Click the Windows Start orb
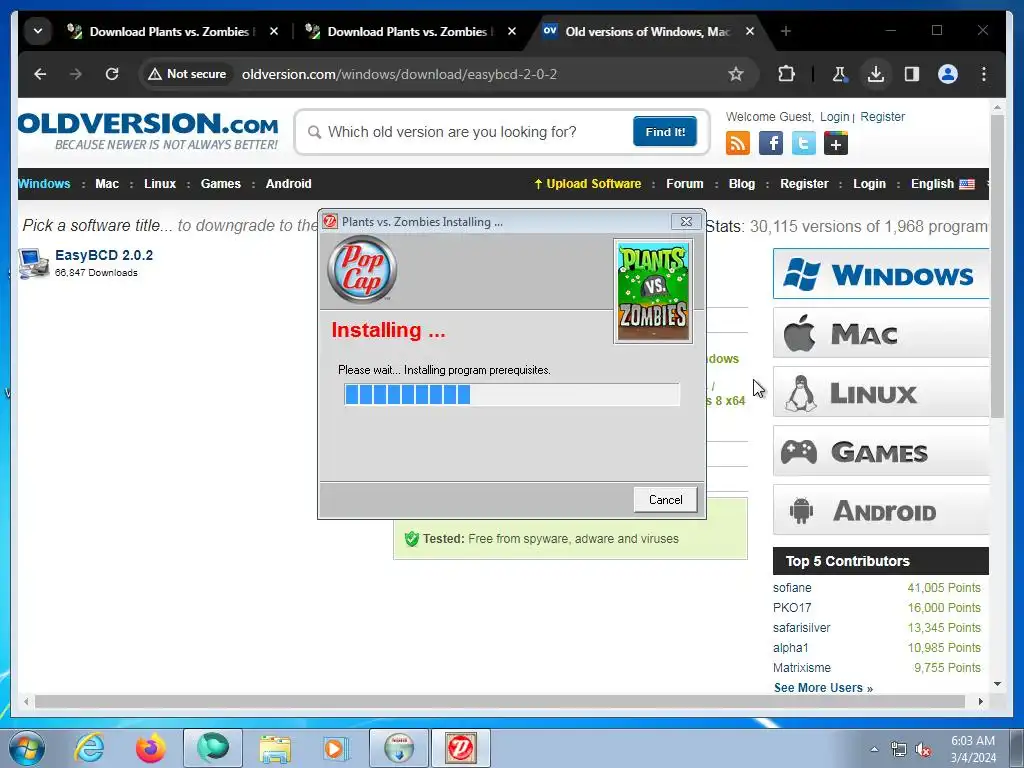This screenshot has height=768, width=1024. click(27, 748)
